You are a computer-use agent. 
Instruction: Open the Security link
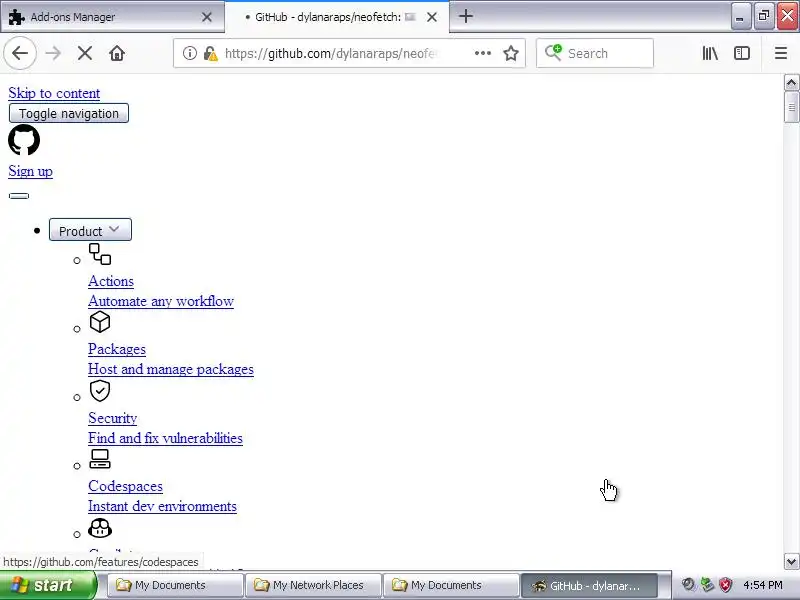tap(113, 418)
